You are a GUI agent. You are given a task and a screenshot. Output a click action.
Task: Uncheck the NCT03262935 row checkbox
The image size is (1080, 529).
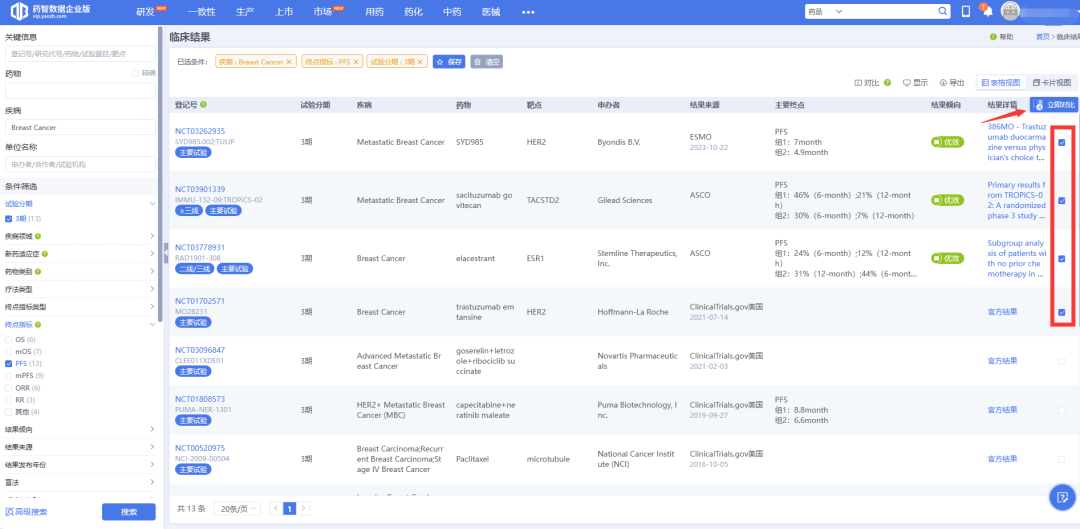coord(1061,142)
